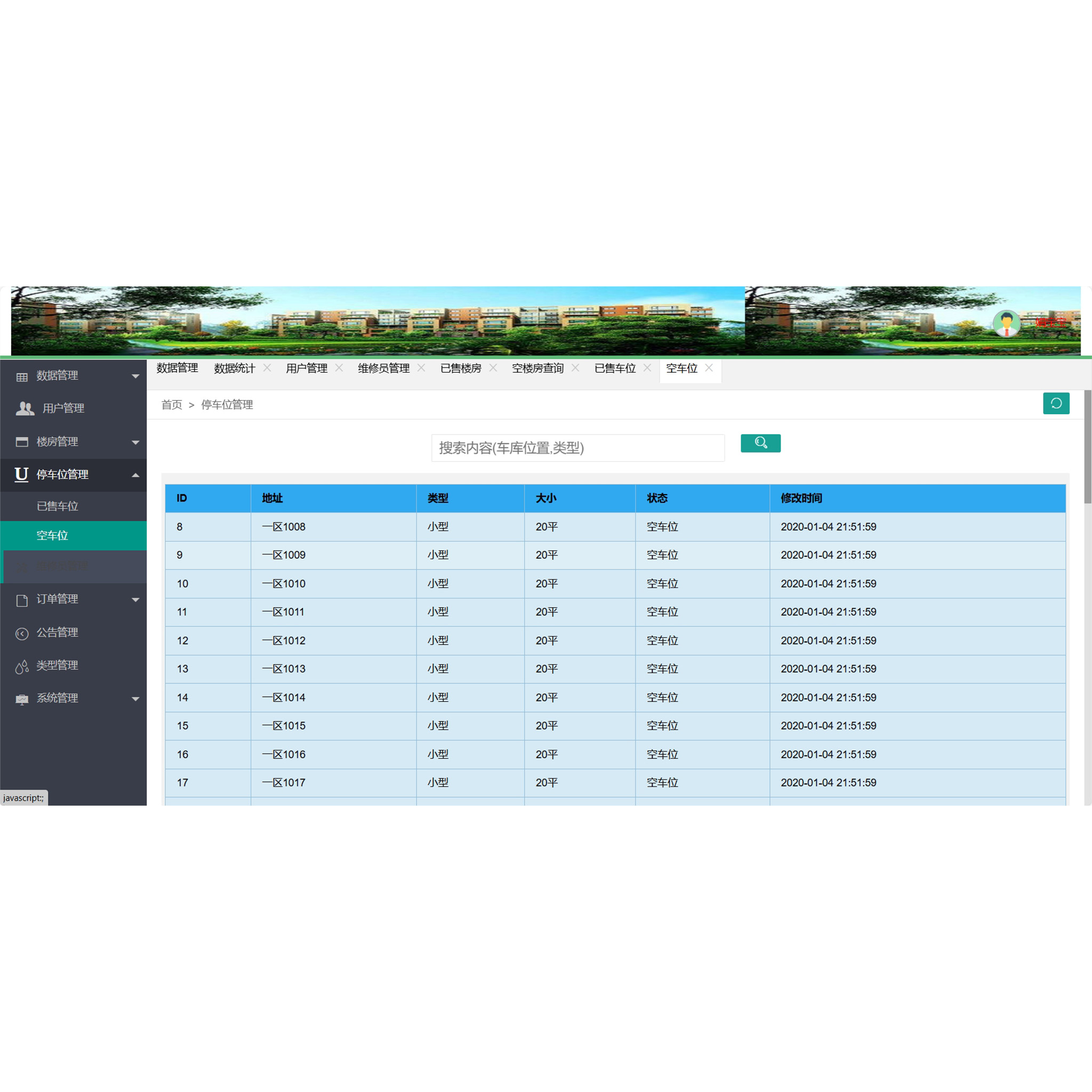
Task: Click the vertical scrollbar thumb
Action: [x=1088, y=446]
